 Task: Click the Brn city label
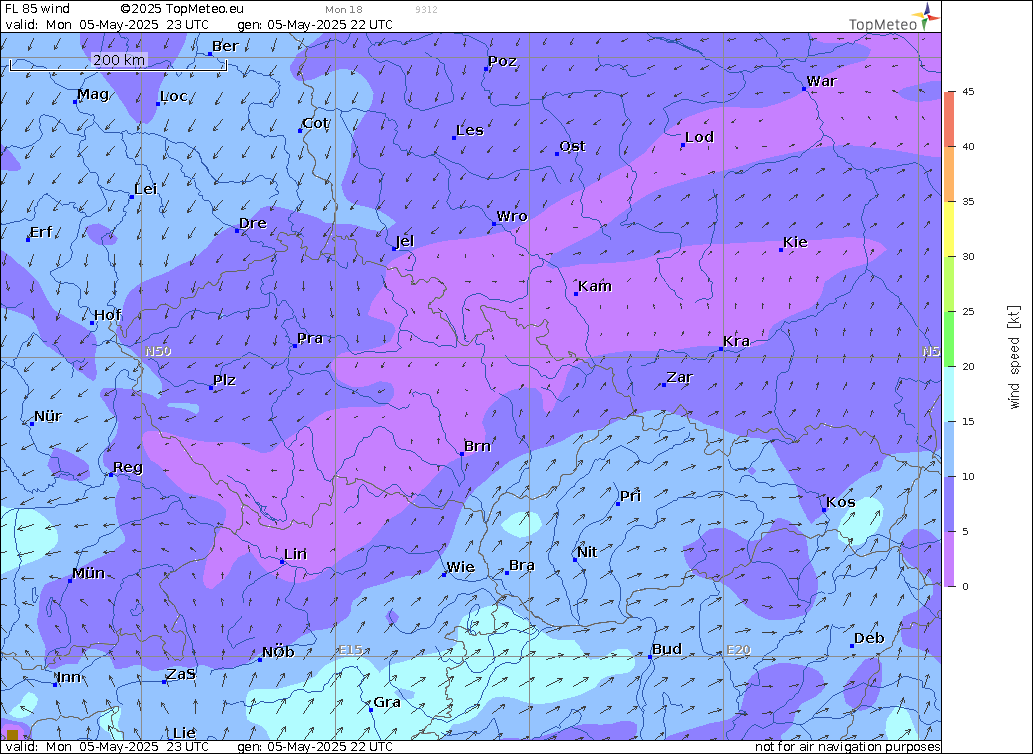point(477,446)
